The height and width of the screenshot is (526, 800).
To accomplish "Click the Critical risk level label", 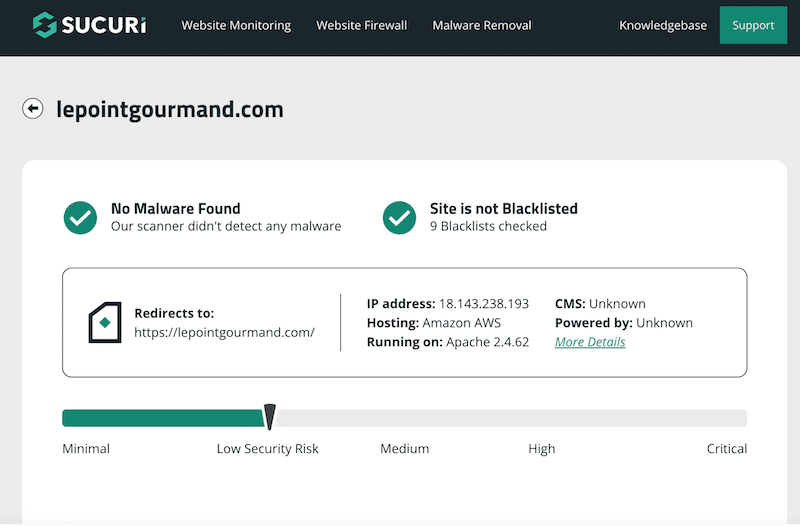I will pyautogui.click(x=727, y=448).
